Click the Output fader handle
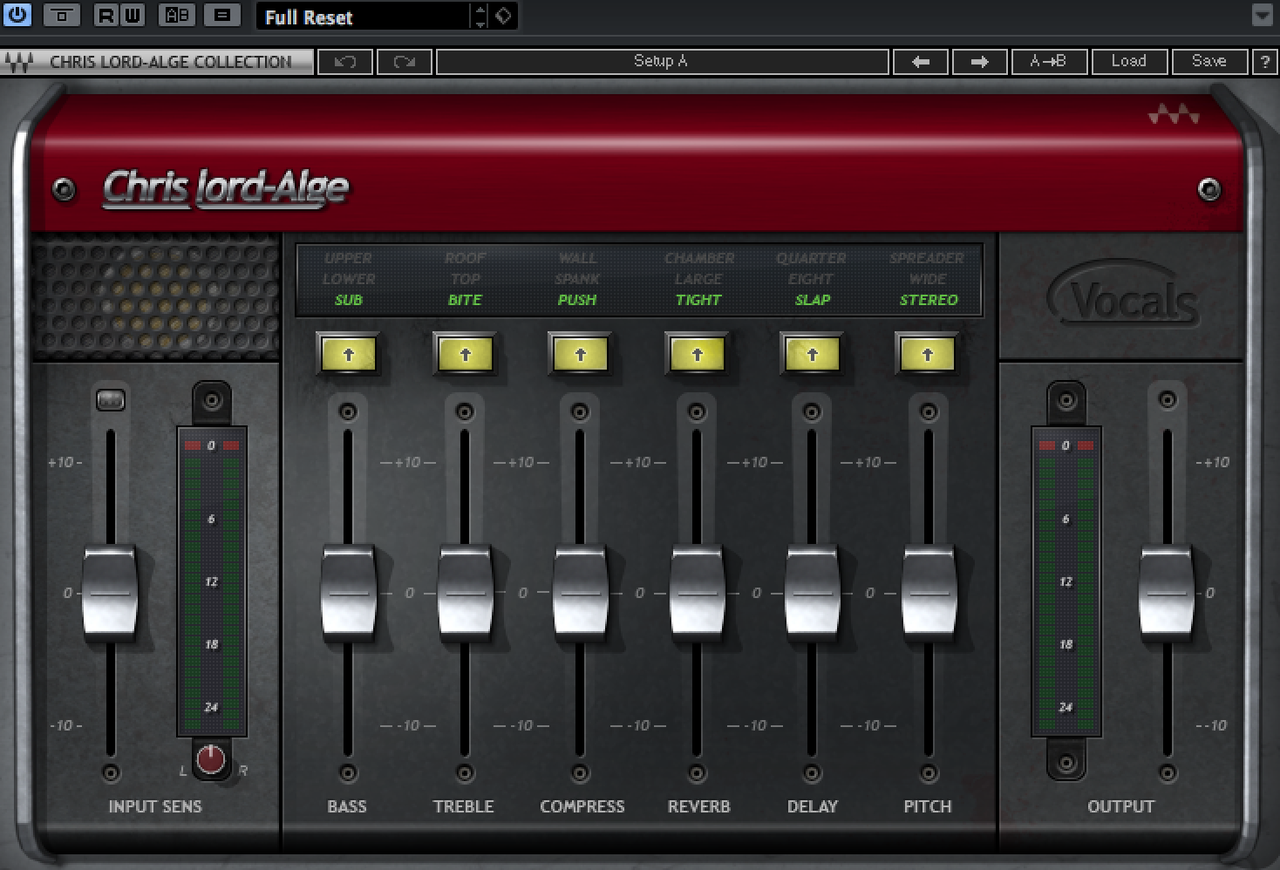Image resolution: width=1280 pixels, height=870 pixels. pos(1166,592)
